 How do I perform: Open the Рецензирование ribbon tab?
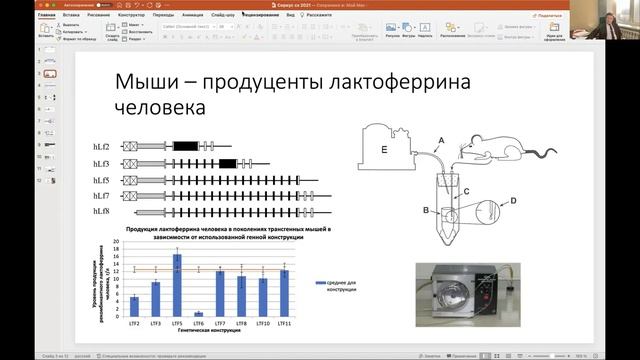[x=260, y=15]
